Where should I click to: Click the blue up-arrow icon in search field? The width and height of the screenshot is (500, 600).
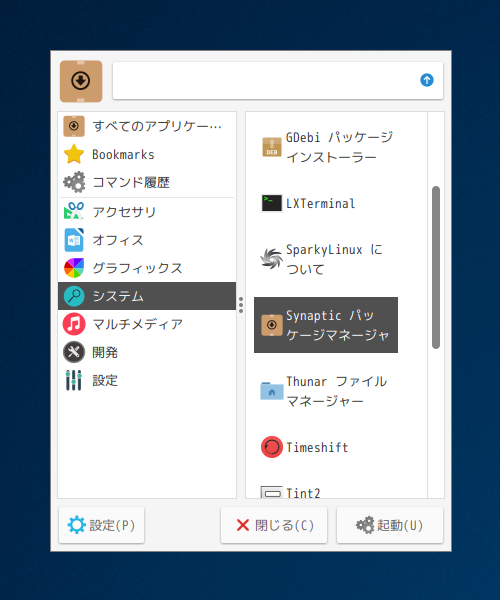click(x=427, y=80)
